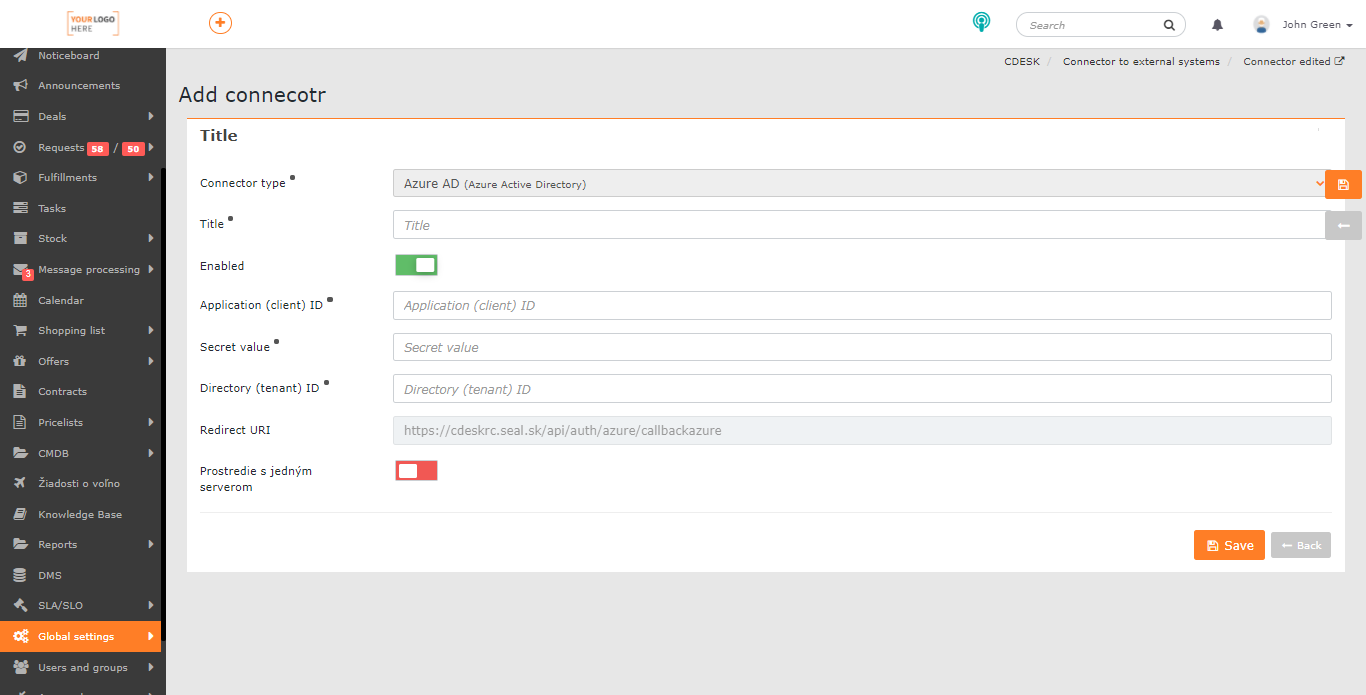This screenshot has height=695, width=1366.
Task: Click the Pricelists document icon
Action: [x=20, y=422]
